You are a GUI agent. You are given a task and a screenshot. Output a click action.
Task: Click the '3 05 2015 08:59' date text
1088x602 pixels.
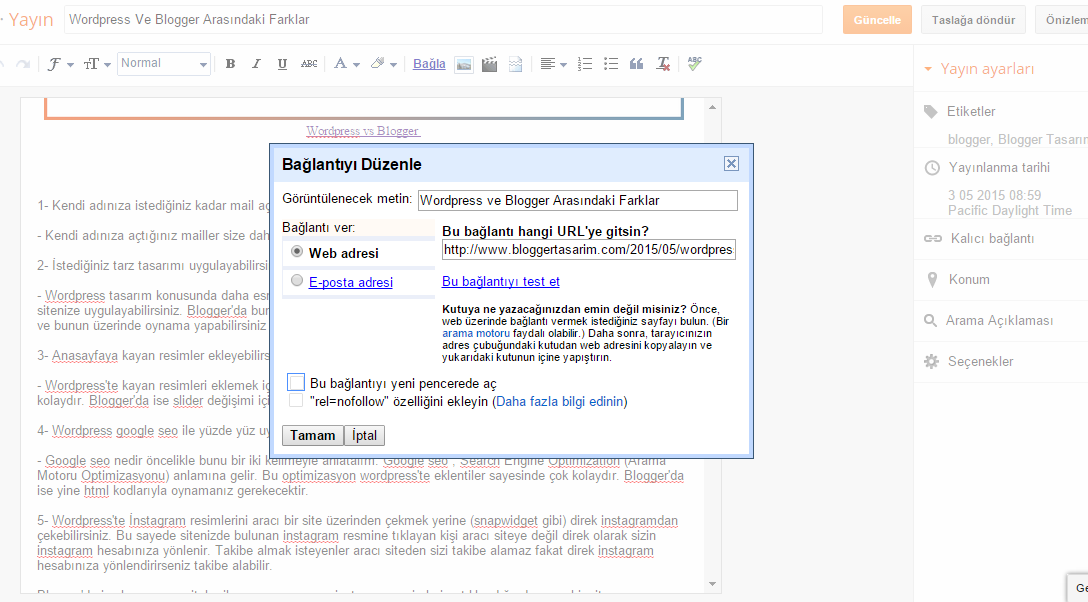[x=994, y=196]
